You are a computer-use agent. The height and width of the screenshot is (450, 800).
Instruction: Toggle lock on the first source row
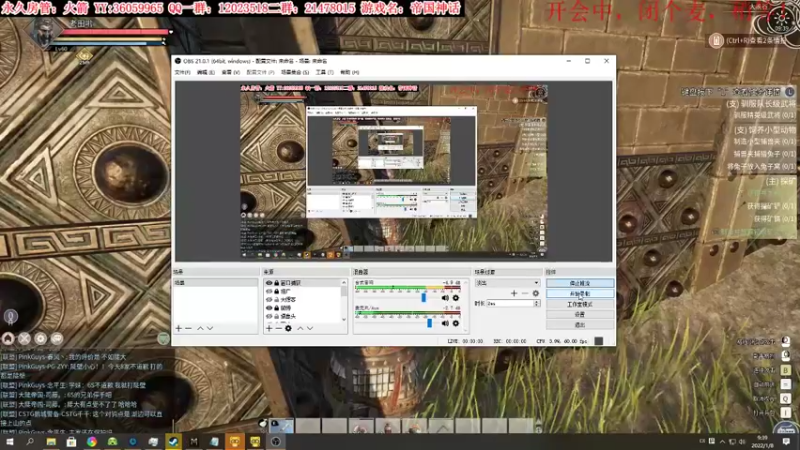(277, 283)
